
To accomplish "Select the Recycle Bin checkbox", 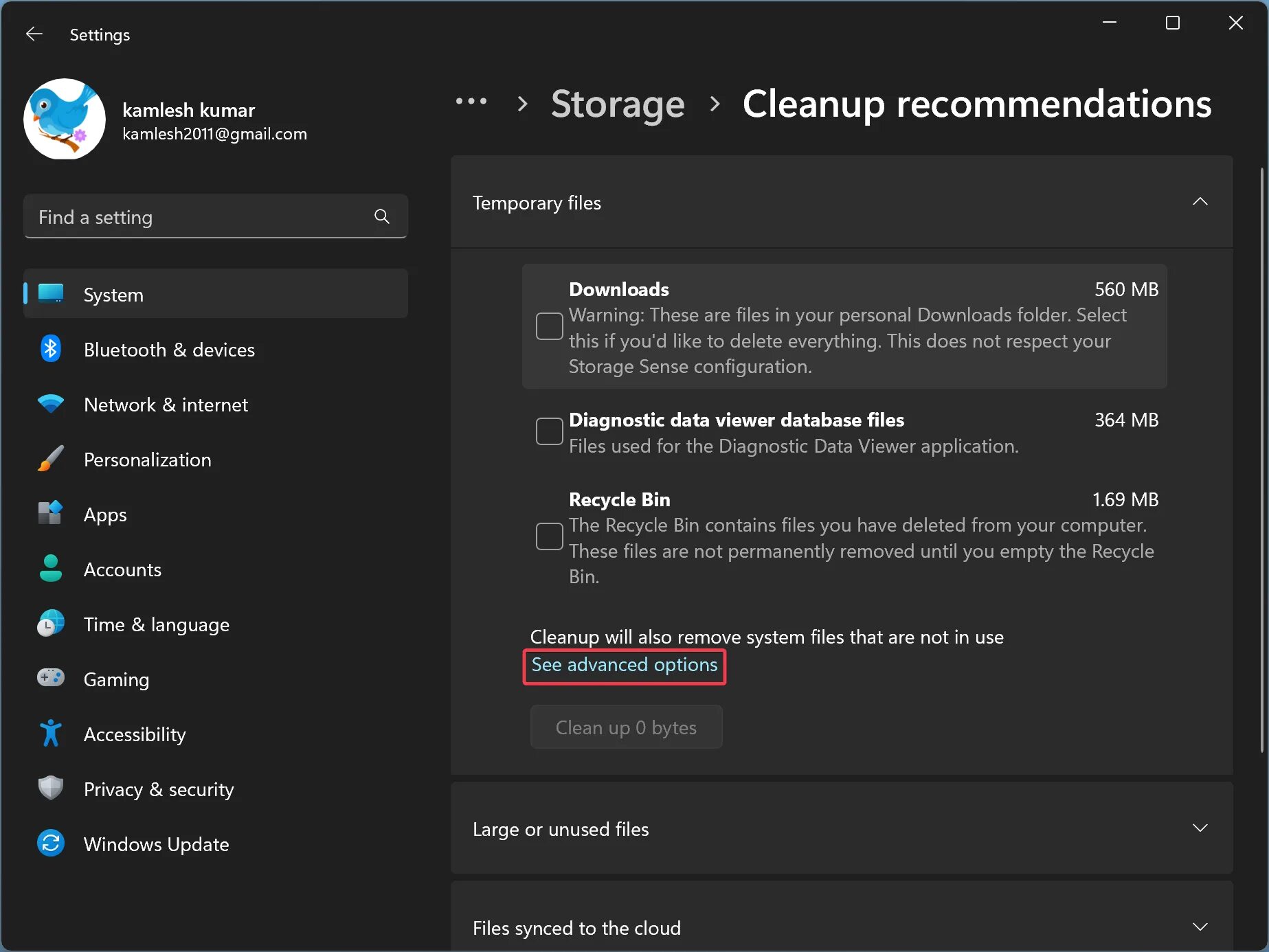I will coord(549,536).
